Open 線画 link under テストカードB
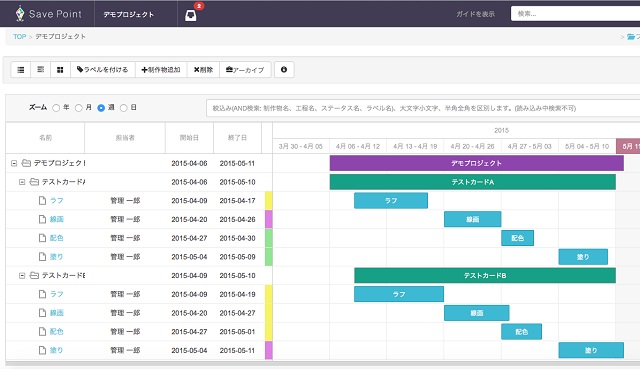The image size is (640, 369). click(x=57, y=313)
